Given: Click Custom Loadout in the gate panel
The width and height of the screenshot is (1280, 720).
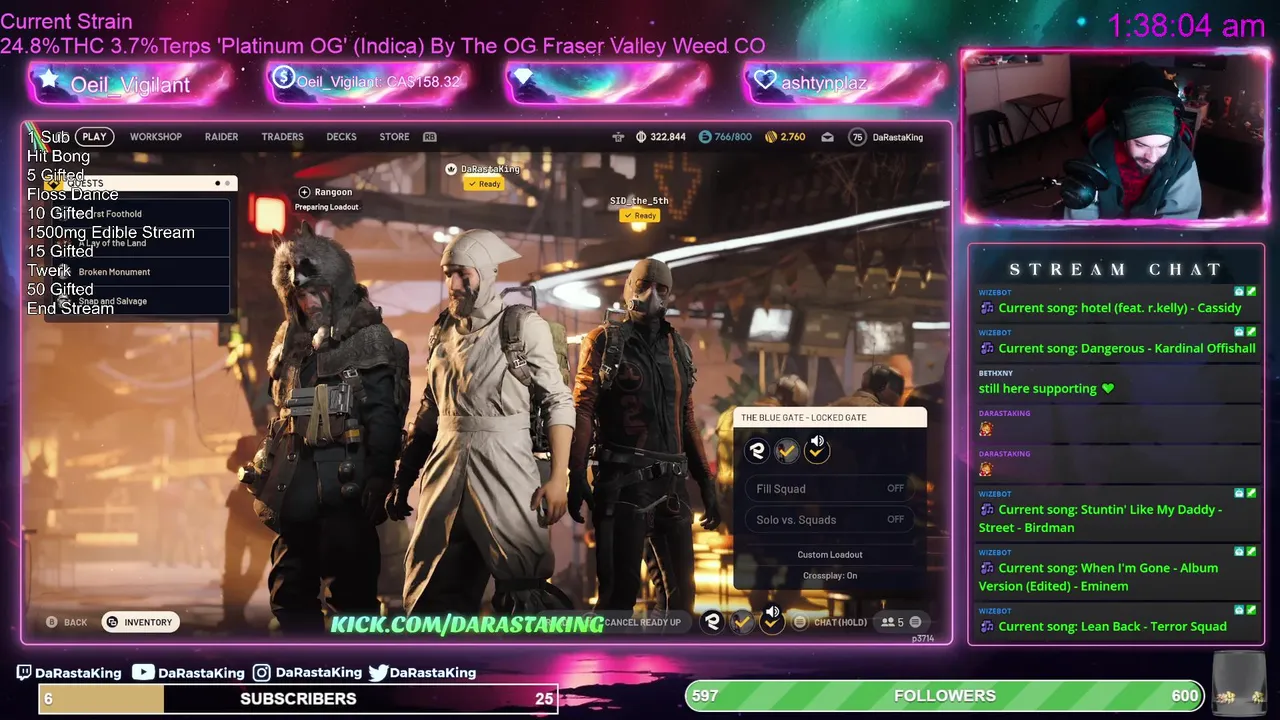Looking at the screenshot, I should tap(830, 555).
